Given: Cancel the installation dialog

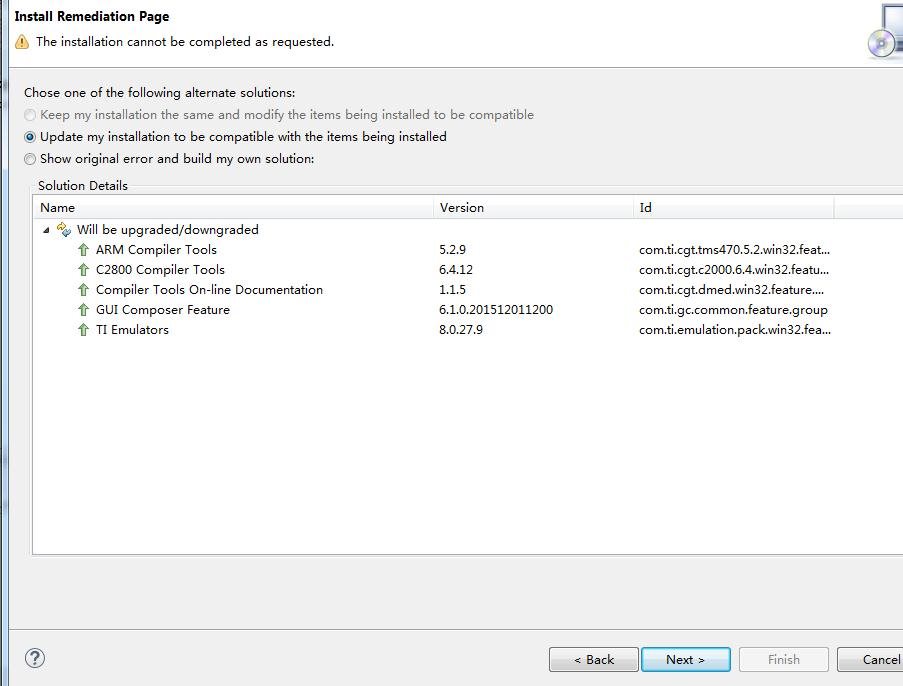Looking at the screenshot, I should coord(875,660).
